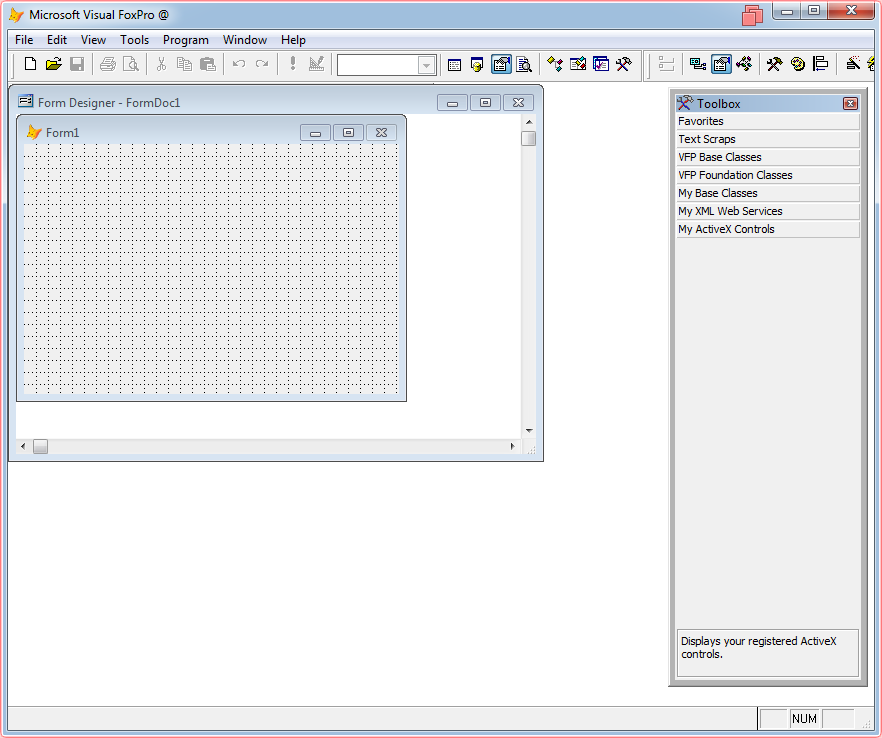This screenshot has height=738, width=882.
Task: Click the Set Tab Order icon
Action: [x=666, y=65]
